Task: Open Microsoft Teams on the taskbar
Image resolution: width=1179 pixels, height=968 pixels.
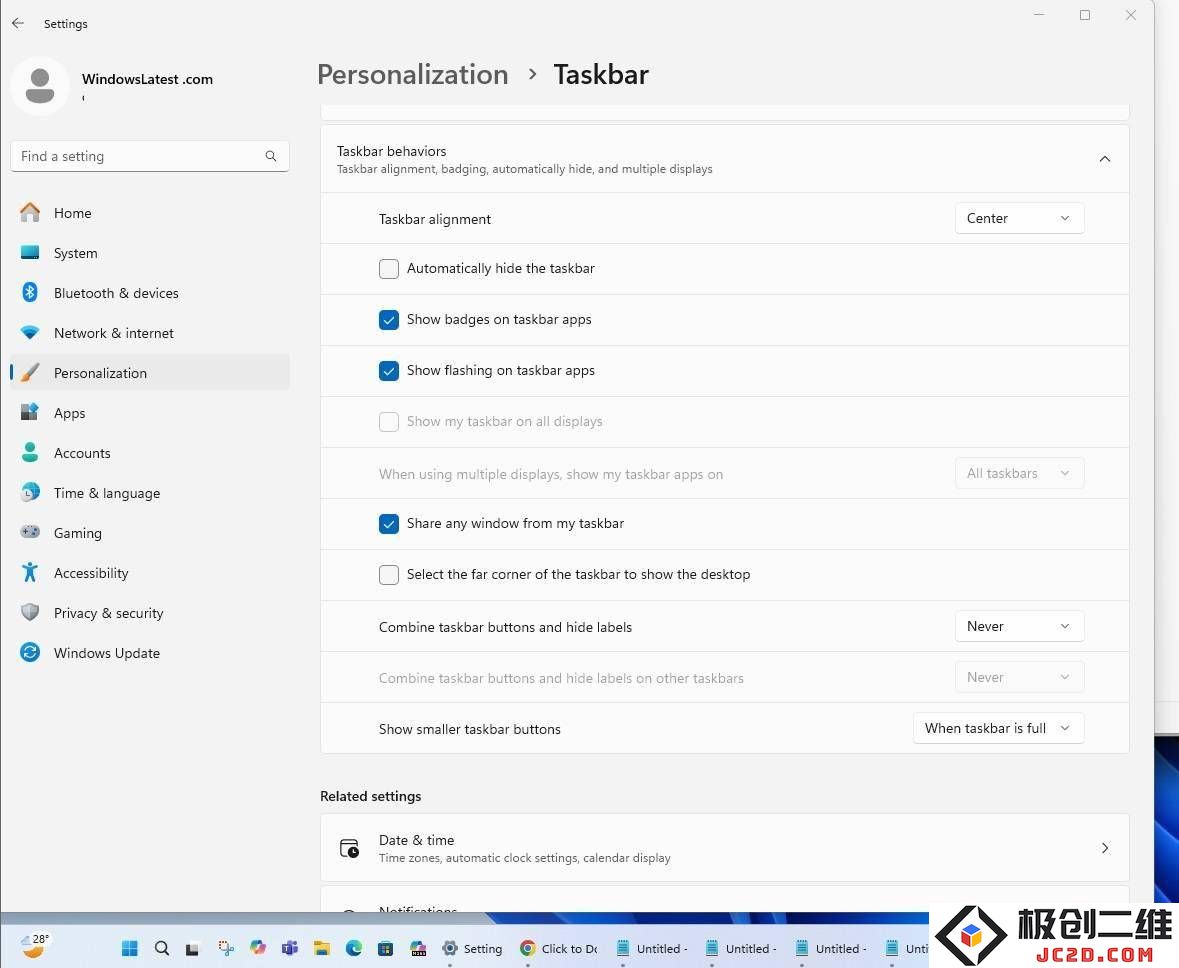Action: [289, 948]
